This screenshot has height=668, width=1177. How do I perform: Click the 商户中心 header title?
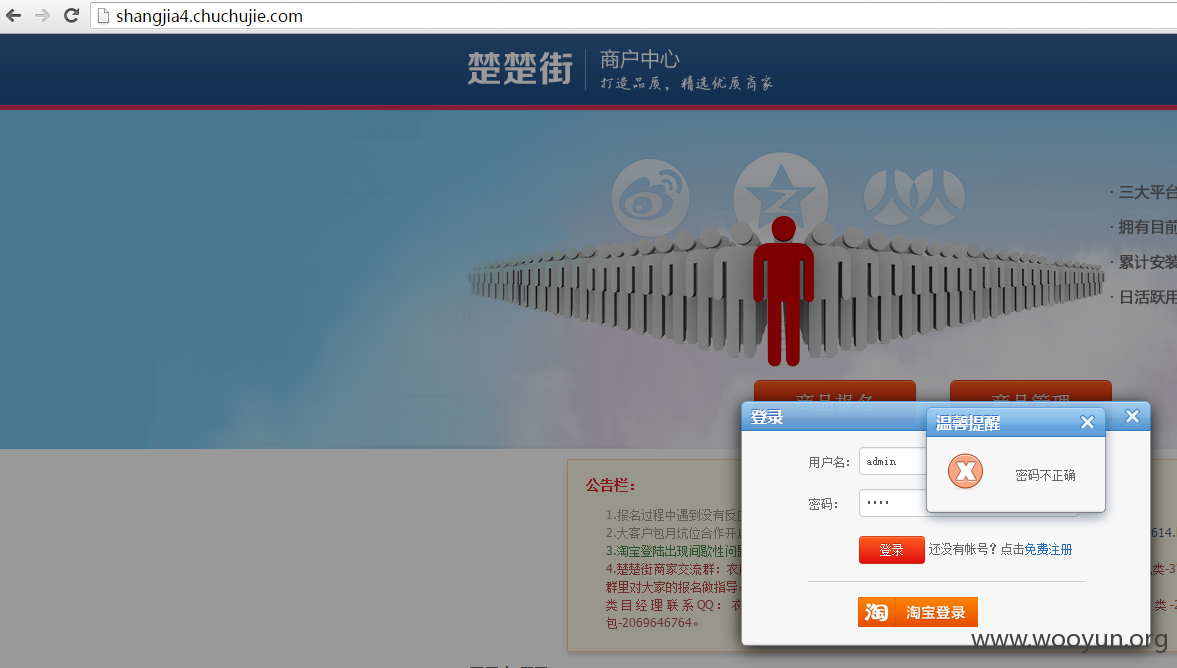640,59
